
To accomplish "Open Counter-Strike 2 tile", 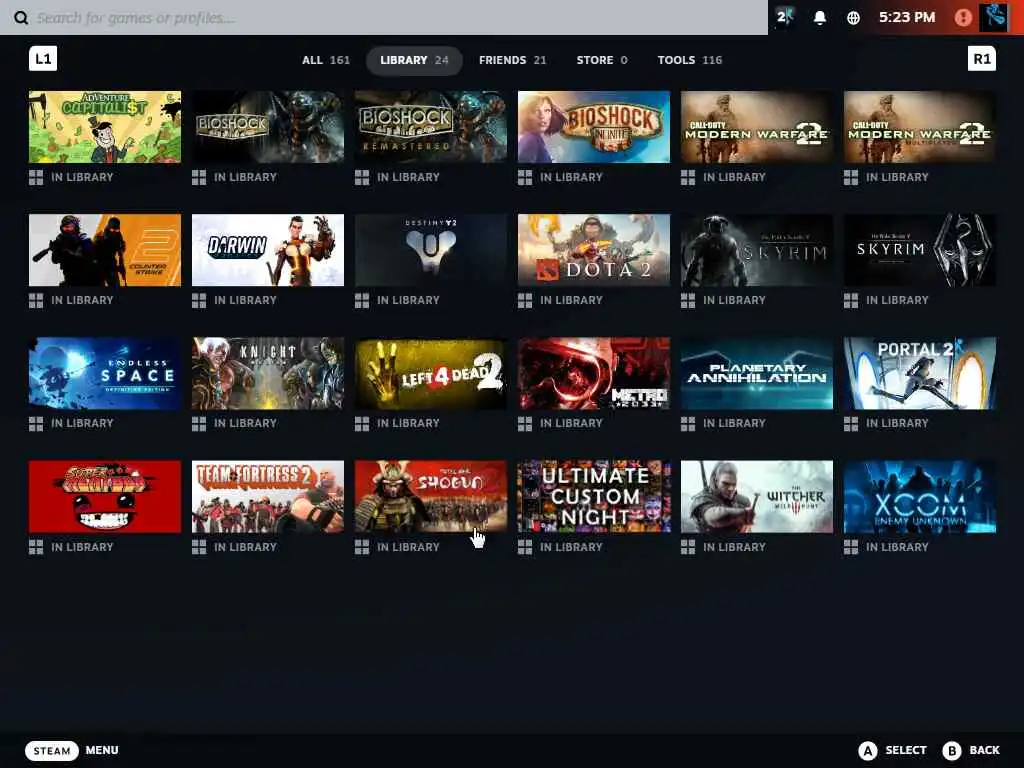I will pyautogui.click(x=105, y=250).
